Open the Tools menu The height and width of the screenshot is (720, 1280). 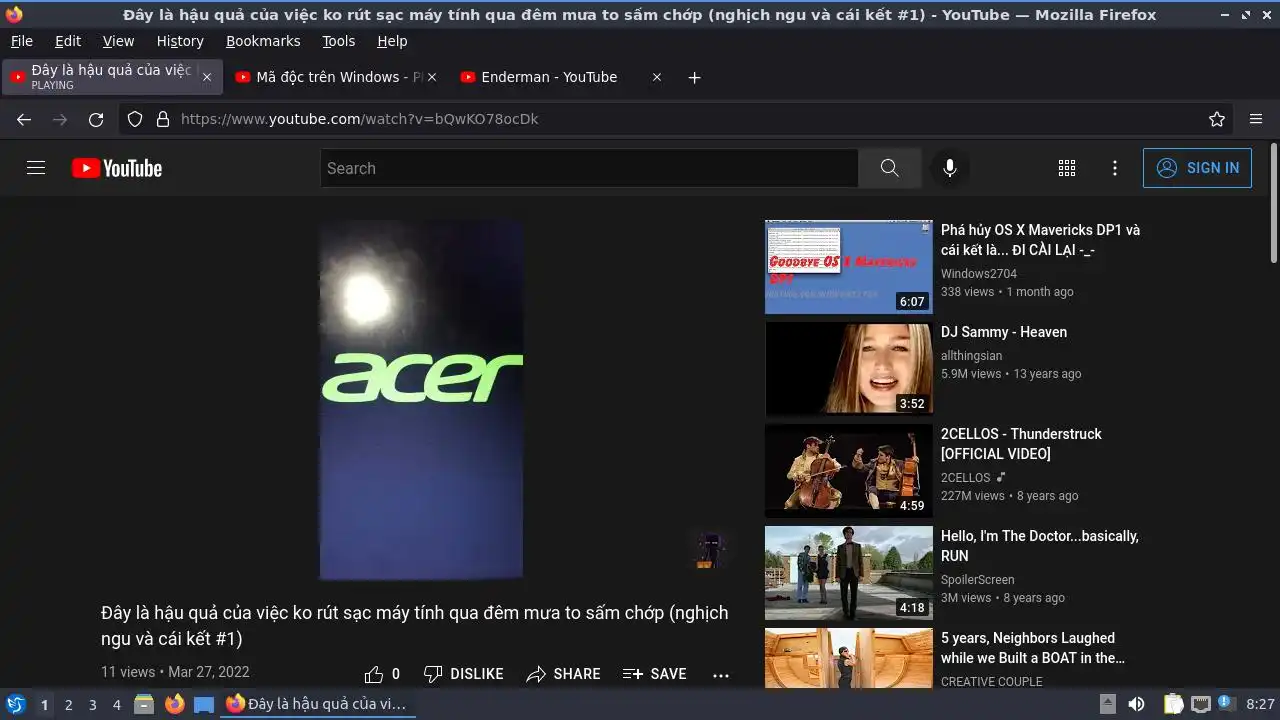(339, 41)
